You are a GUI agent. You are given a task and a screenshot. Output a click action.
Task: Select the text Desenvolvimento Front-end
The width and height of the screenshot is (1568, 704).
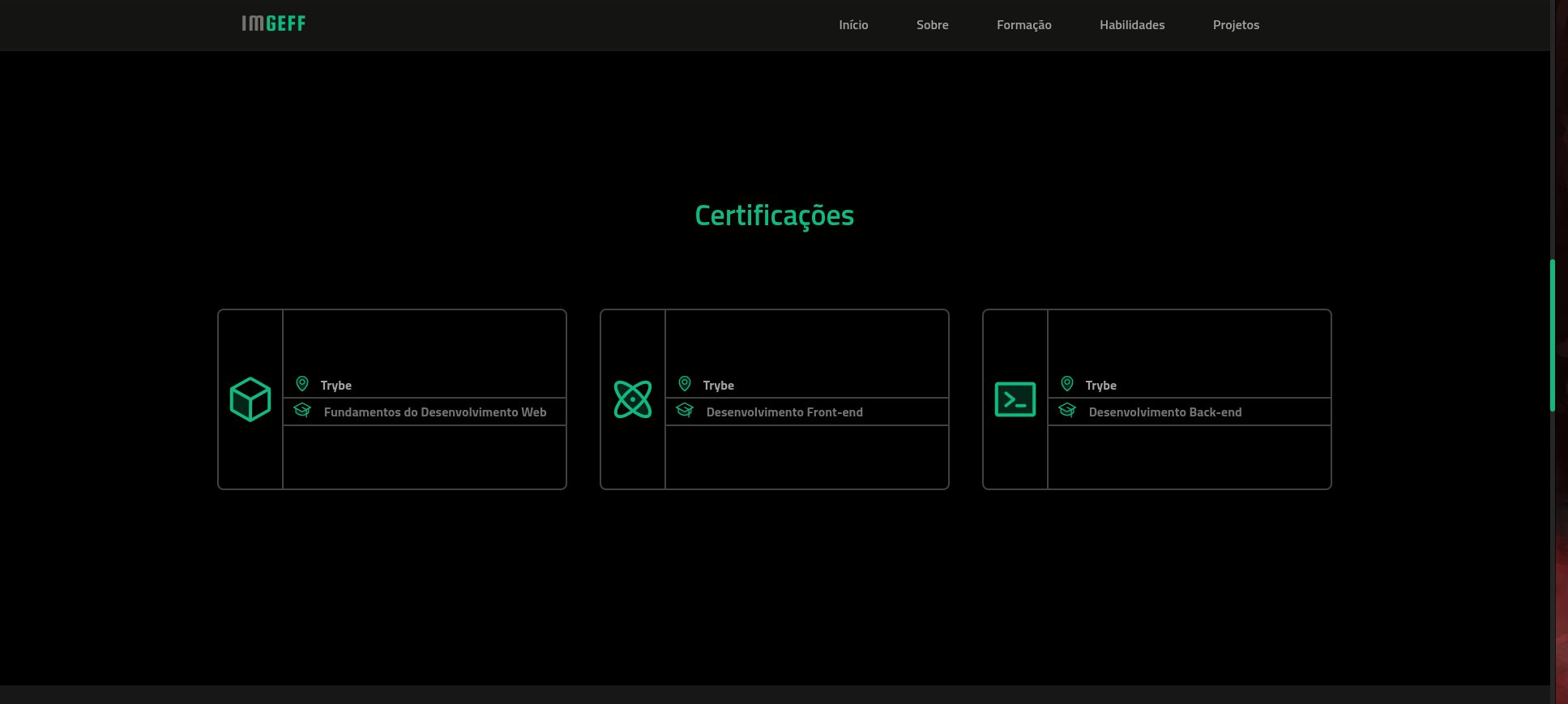pos(784,412)
